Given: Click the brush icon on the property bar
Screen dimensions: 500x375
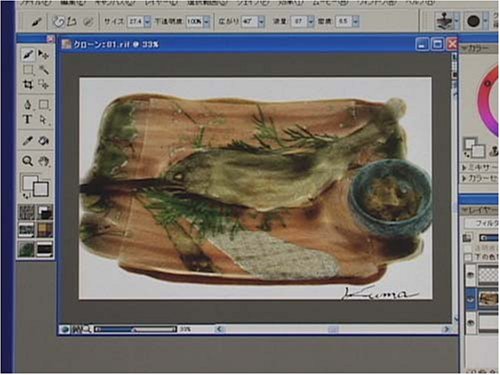Looking at the screenshot, I should pos(36,22).
